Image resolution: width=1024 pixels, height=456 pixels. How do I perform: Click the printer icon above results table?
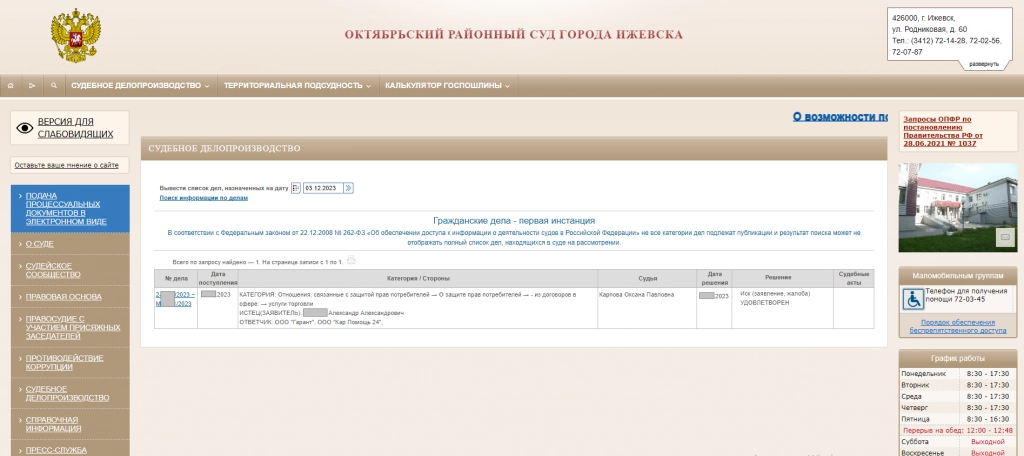(x=351, y=260)
